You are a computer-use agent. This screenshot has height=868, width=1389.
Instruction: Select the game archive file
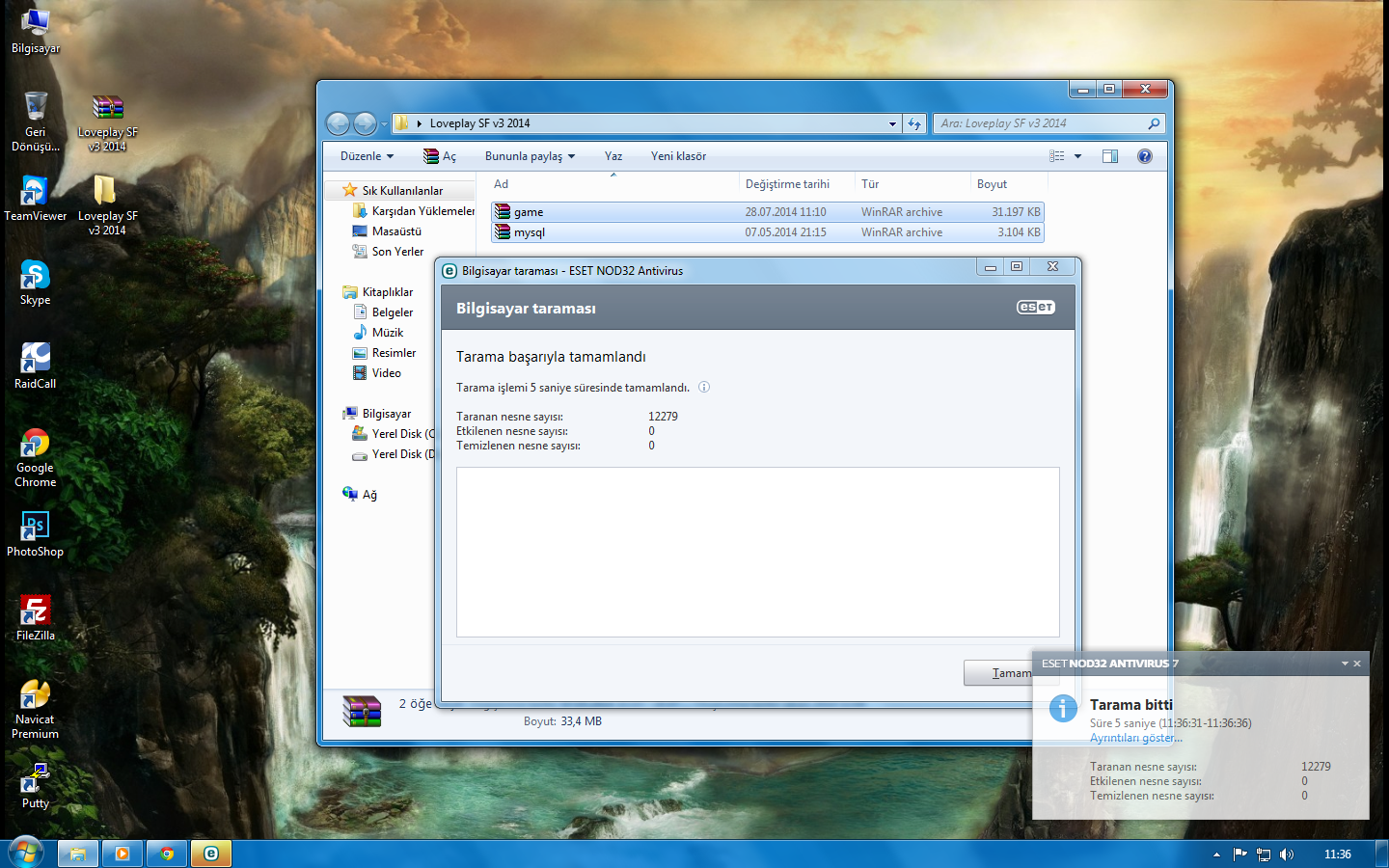[768, 212]
